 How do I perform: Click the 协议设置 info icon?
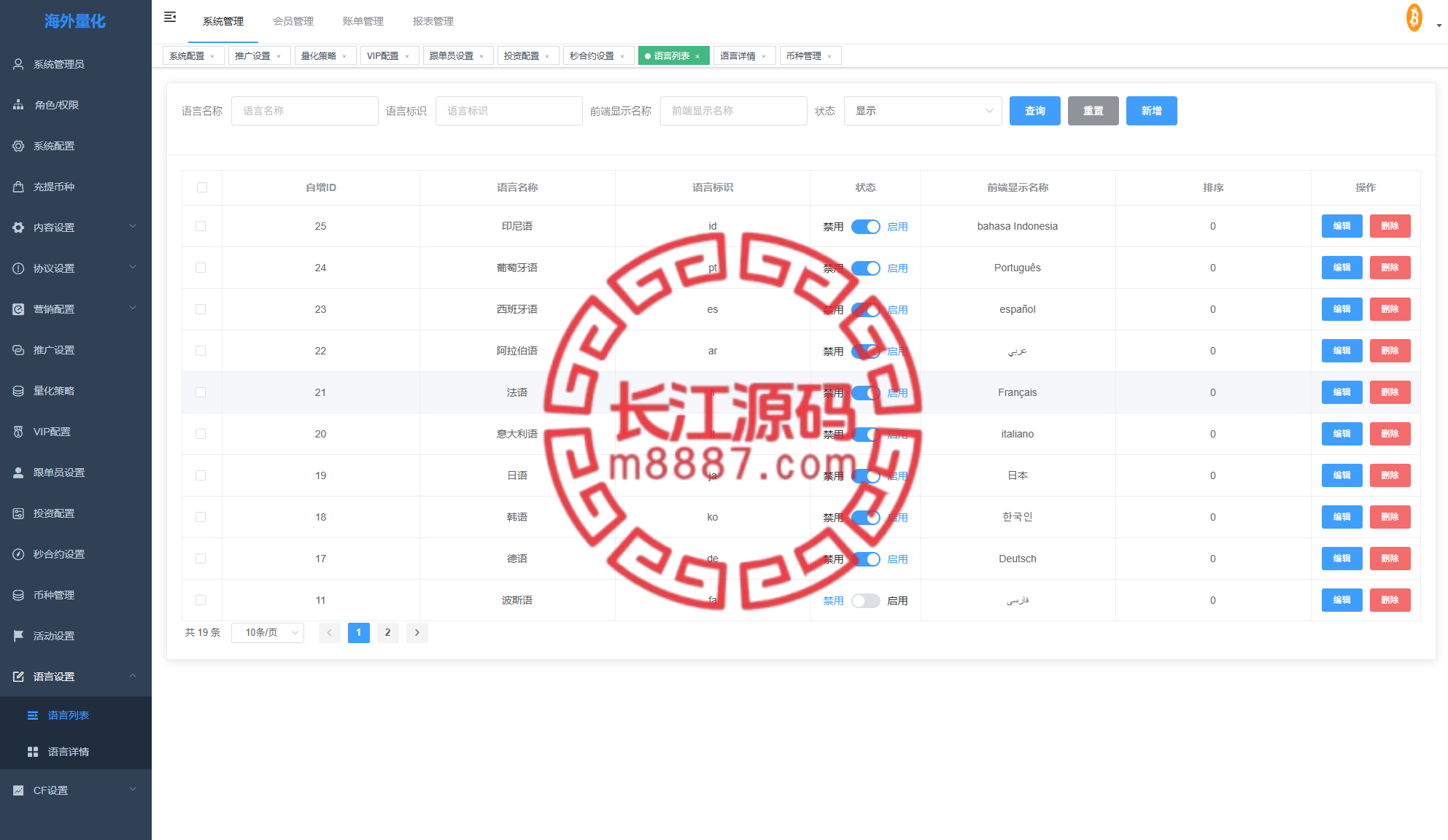pyautogui.click(x=18, y=268)
